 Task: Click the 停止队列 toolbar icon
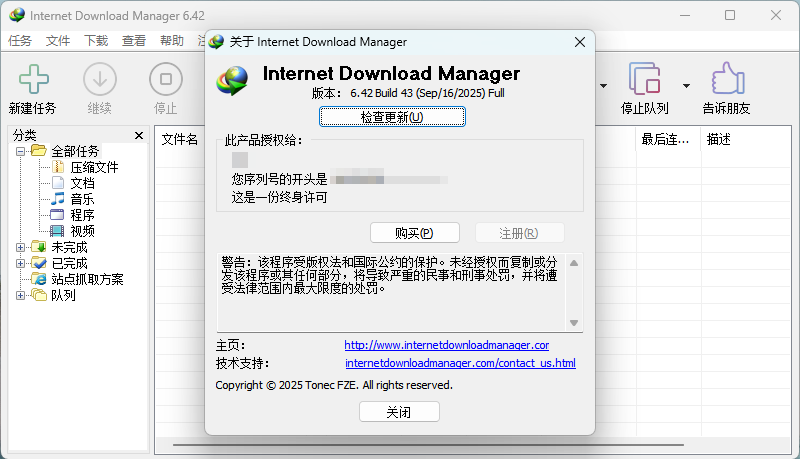(x=645, y=79)
